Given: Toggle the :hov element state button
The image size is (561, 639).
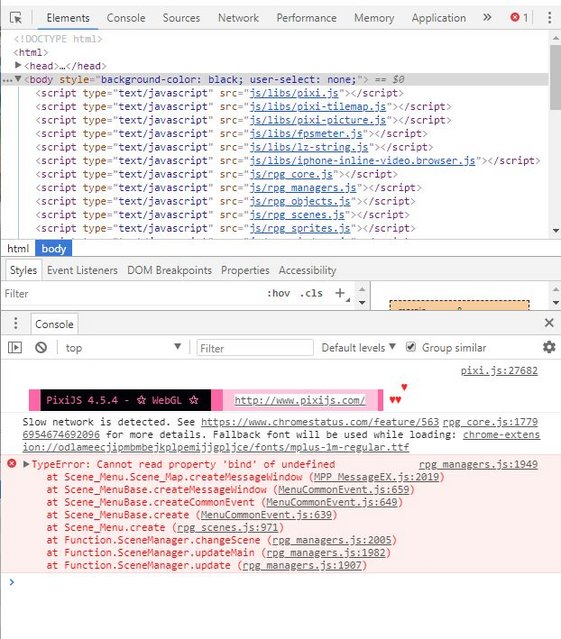Looking at the screenshot, I should pyautogui.click(x=279, y=293).
